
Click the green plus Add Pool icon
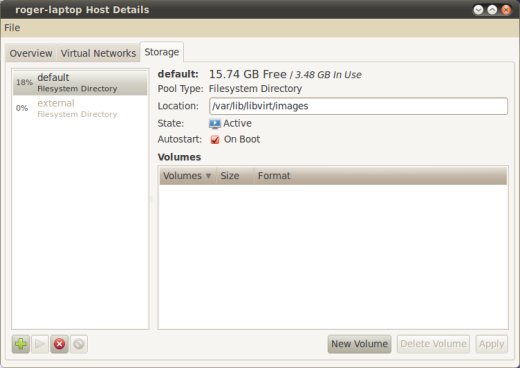pyautogui.click(x=21, y=344)
